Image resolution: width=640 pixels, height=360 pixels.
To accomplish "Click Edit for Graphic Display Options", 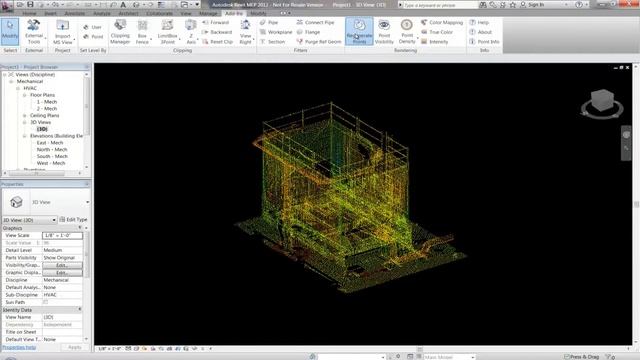I will pos(62,273).
